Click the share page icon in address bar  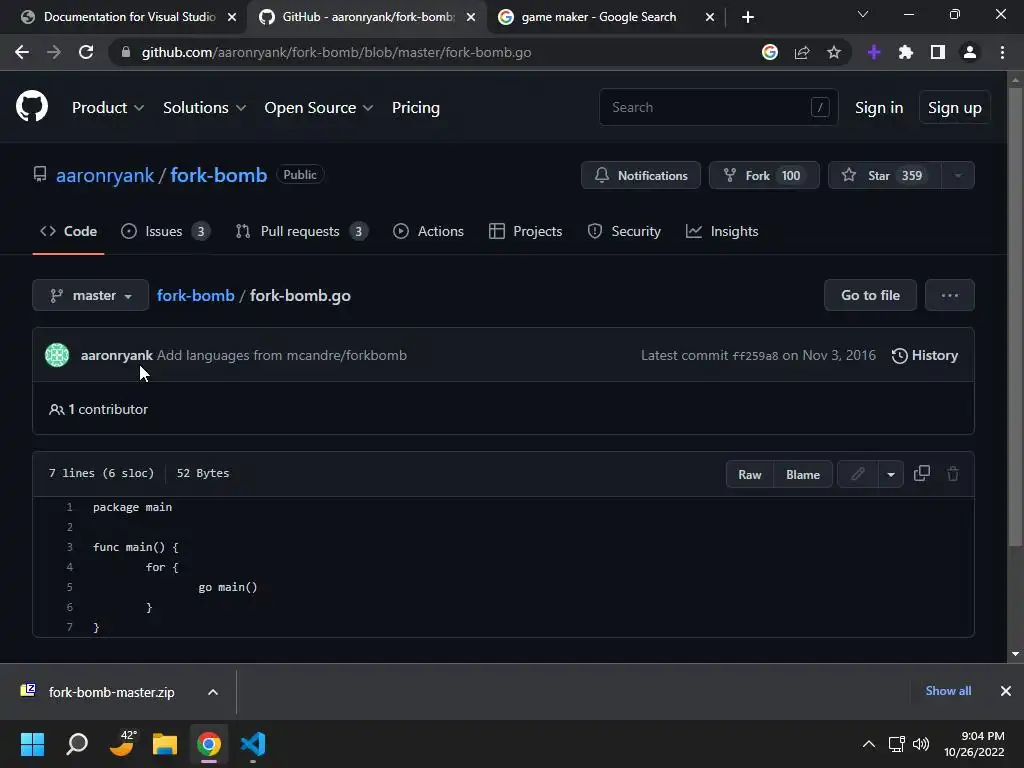tap(802, 52)
